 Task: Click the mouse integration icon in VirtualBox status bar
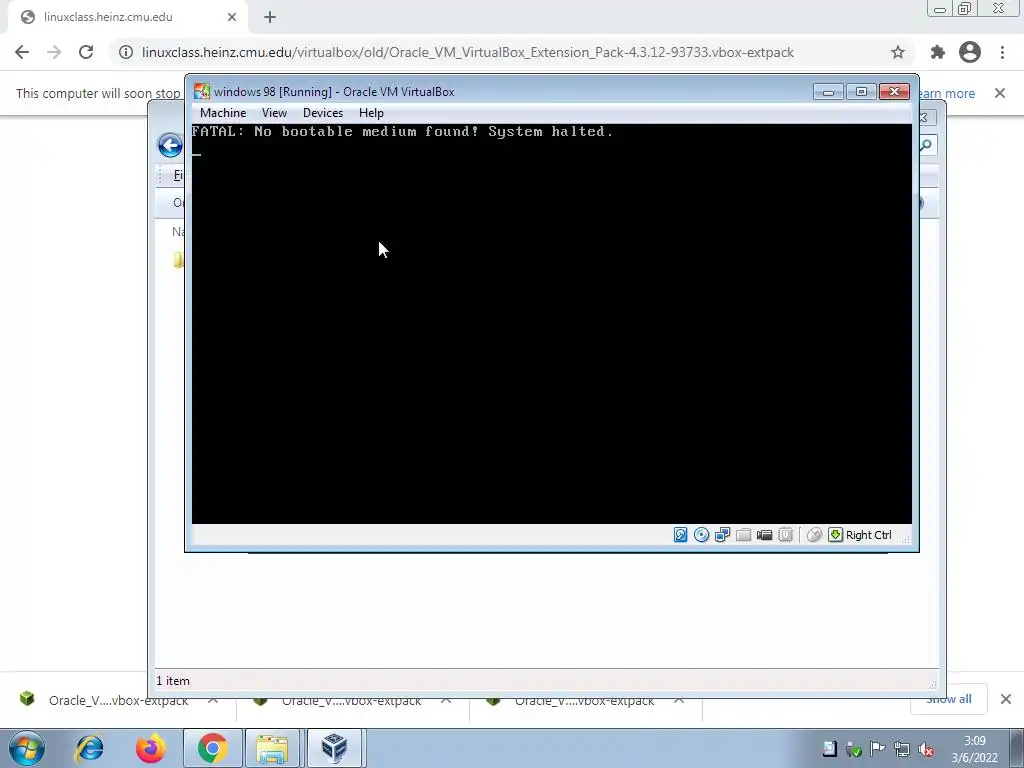[x=814, y=535]
